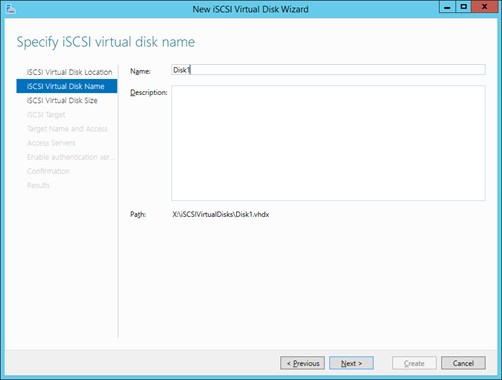This screenshot has width=502, height=380.
Task: Click the Create button
Action: click(414, 363)
